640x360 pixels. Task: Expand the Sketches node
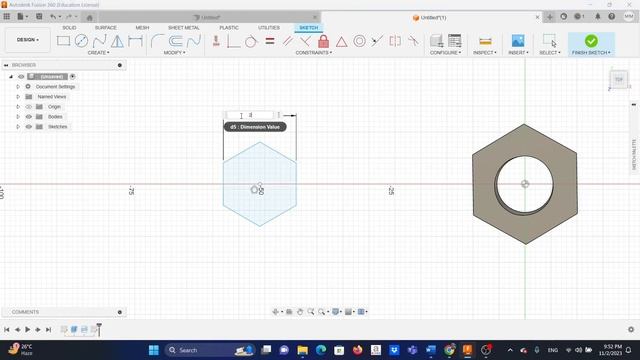(x=18, y=127)
